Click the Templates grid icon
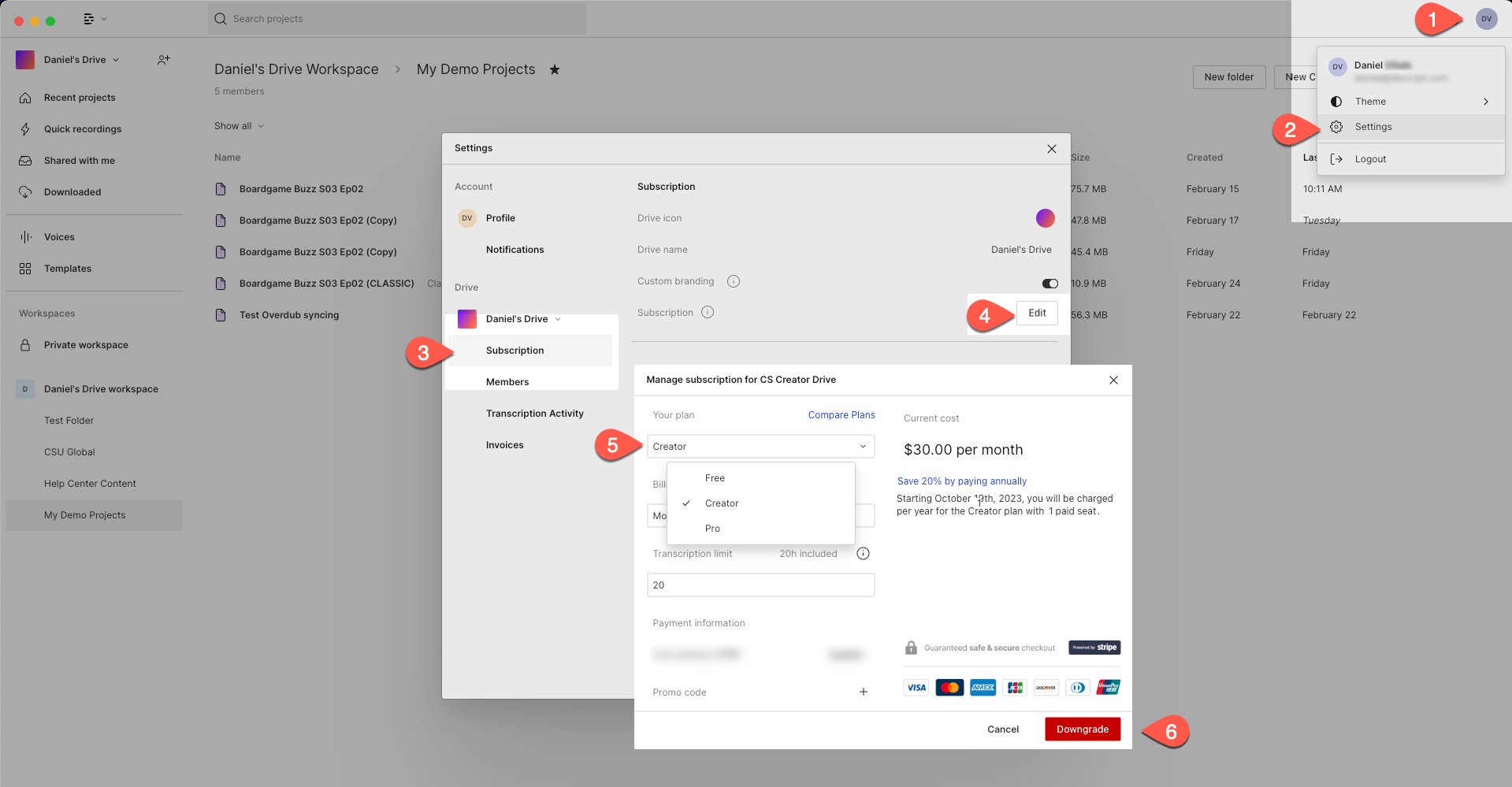Viewport: 1512px width, 787px height. [25, 269]
